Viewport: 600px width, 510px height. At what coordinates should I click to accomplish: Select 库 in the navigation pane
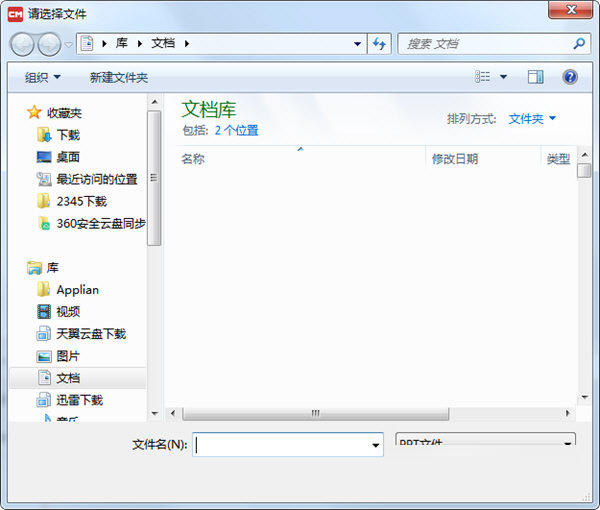click(x=52, y=268)
